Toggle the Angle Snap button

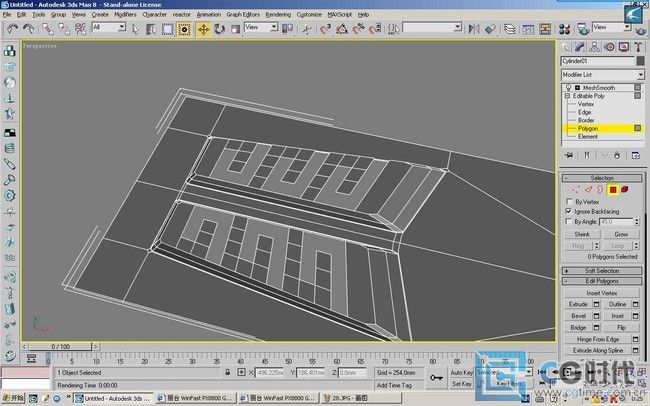[x=342, y=29]
